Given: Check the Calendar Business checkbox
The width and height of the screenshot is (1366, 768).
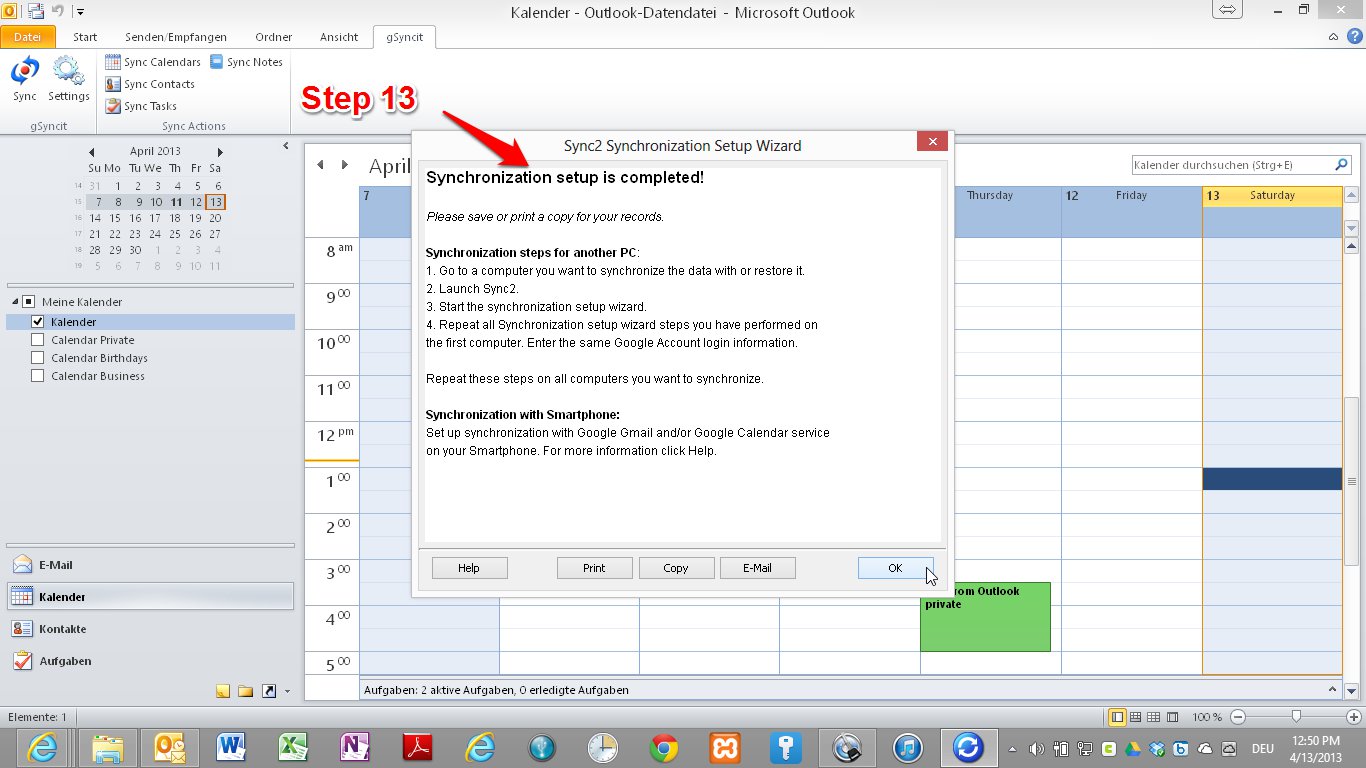Looking at the screenshot, I should 38,376.
